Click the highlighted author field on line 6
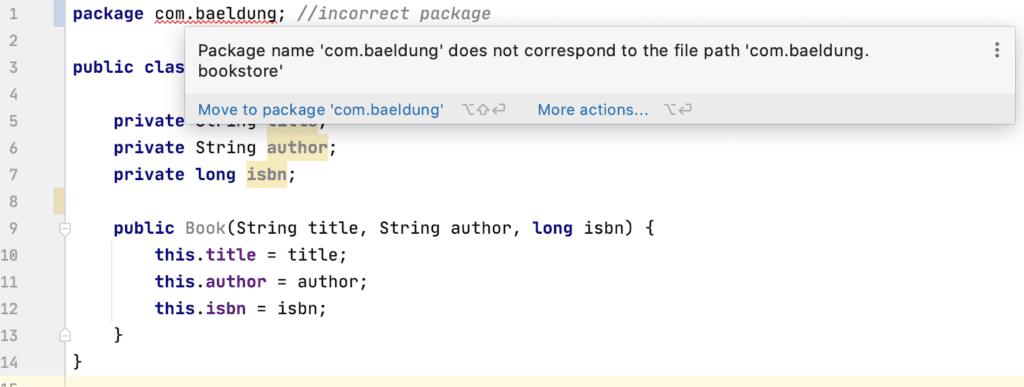Image resolution: width=1024 pixels, height=387 pixels. (x=296, y=148)
